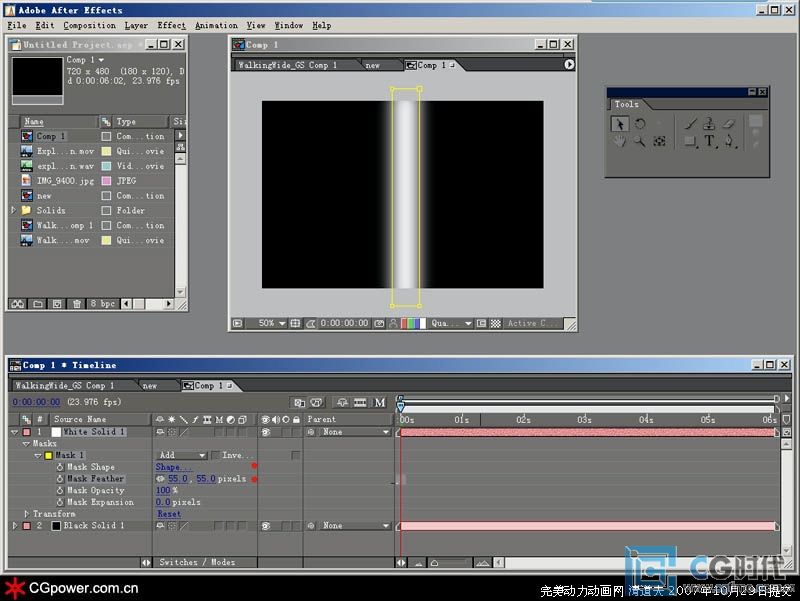Image resolution: width=800 pixels, height=601 pixels.
Task: Toggle Mask Feather constrain proportions link
Action: click(x=160, y=479)
